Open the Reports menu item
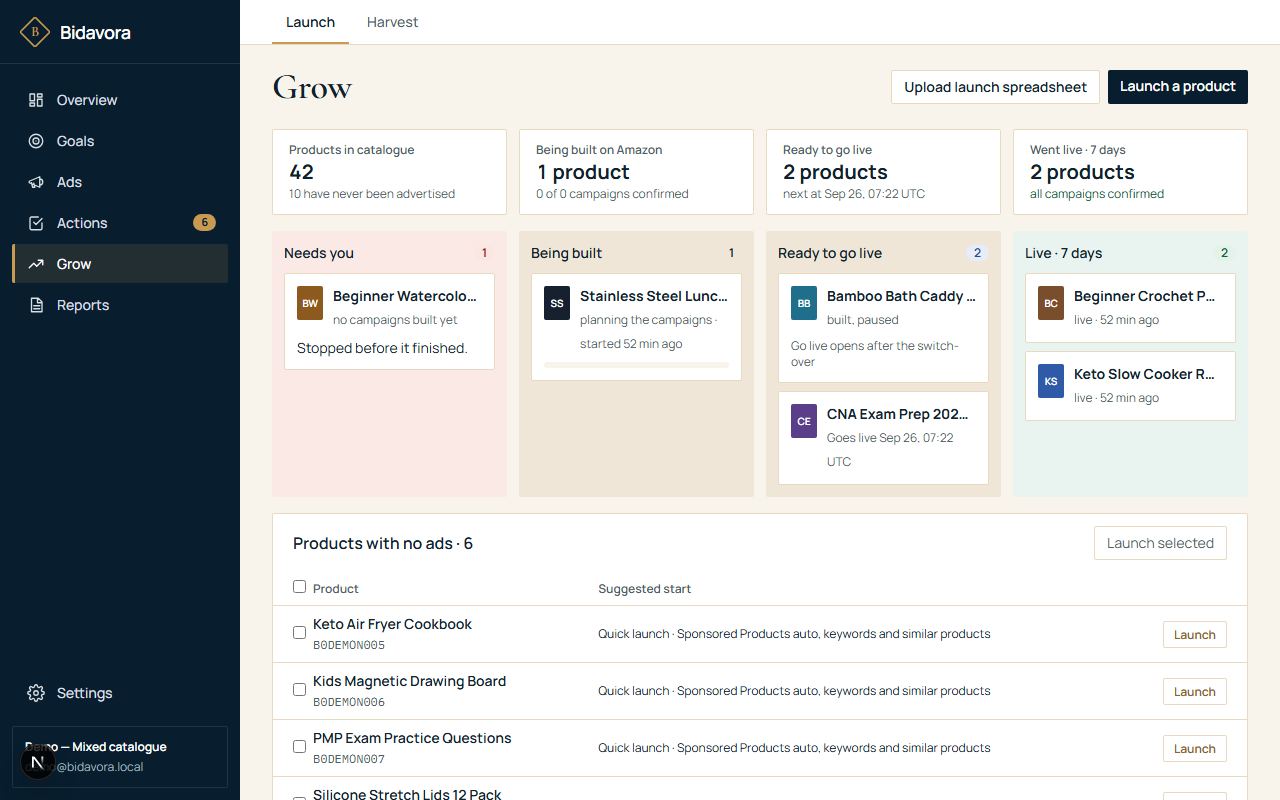The width and height of the screenshot is (1280, 800). [x=120, y=305]
